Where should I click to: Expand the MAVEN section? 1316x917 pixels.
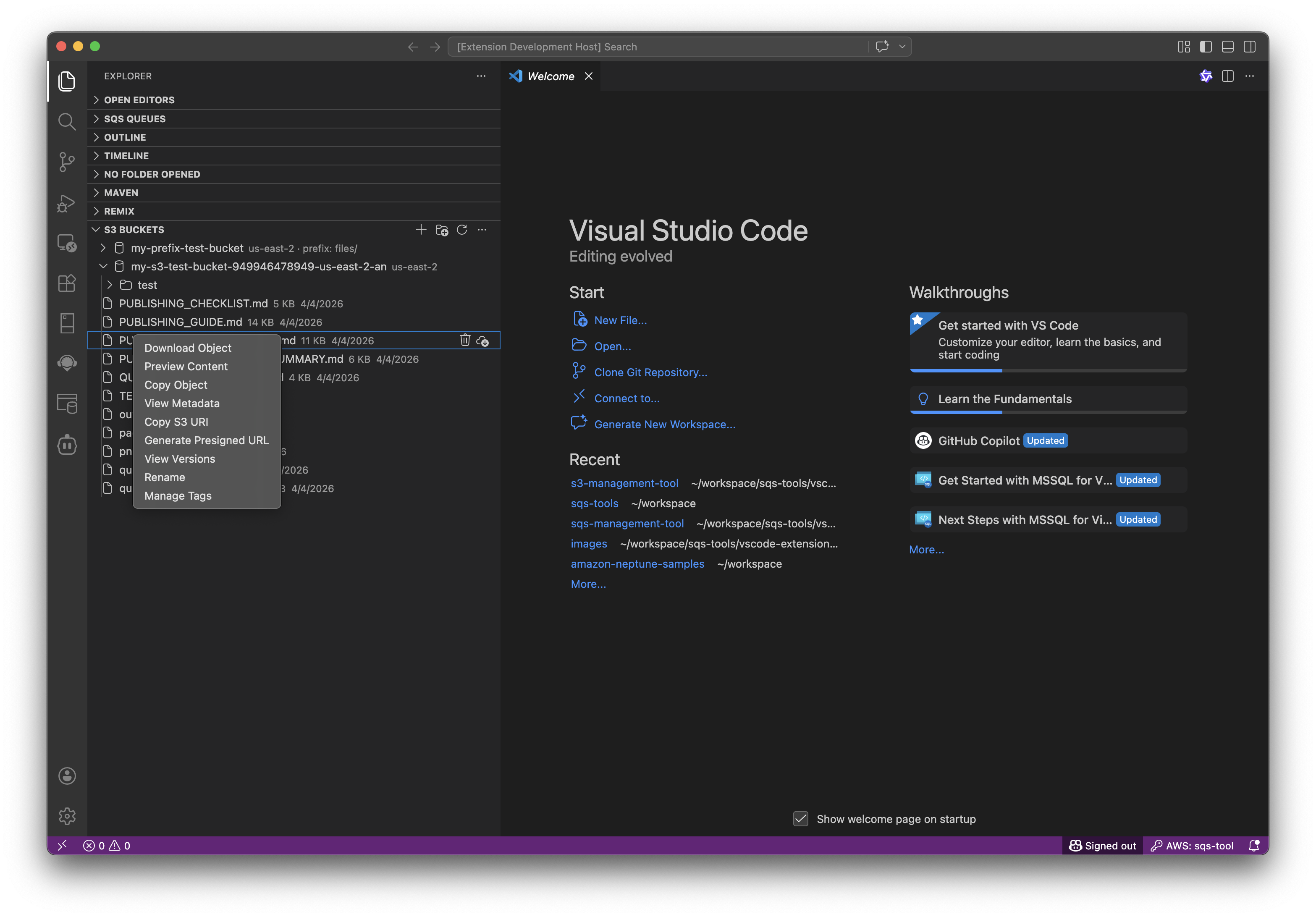[294, 193]
